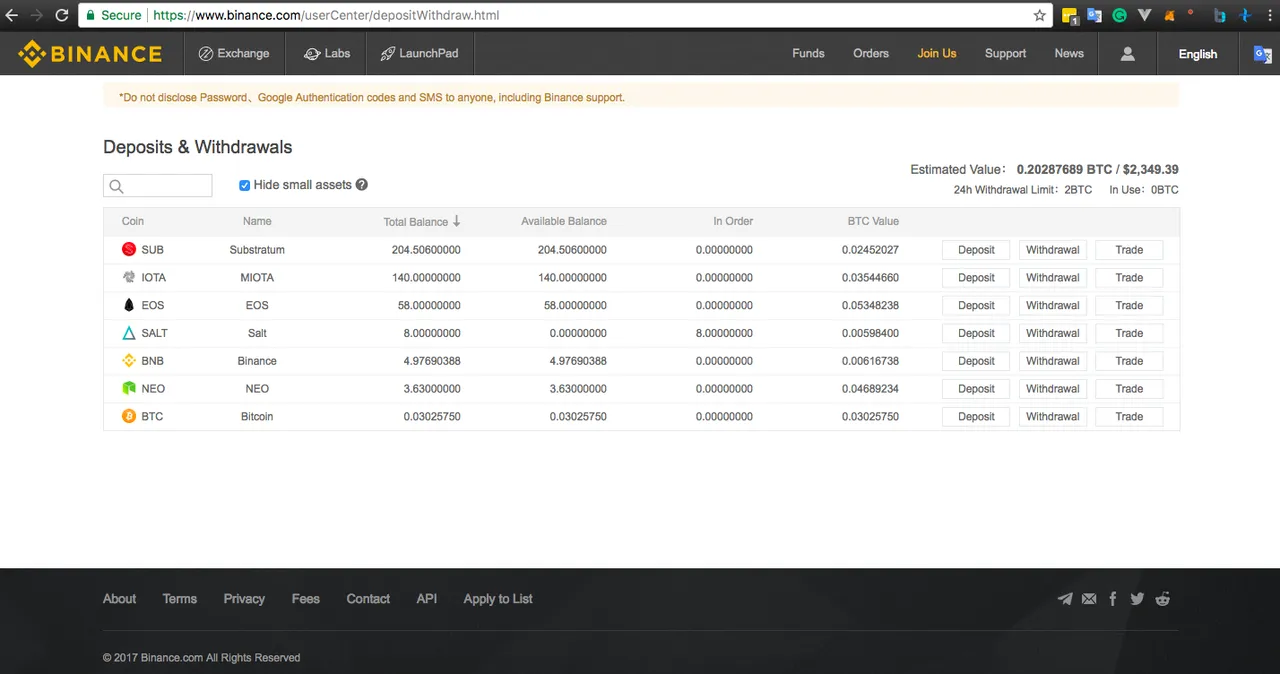
Task: Open the Twitter icon in footer
Action: pyautogui.click(x=1137, y=599)
